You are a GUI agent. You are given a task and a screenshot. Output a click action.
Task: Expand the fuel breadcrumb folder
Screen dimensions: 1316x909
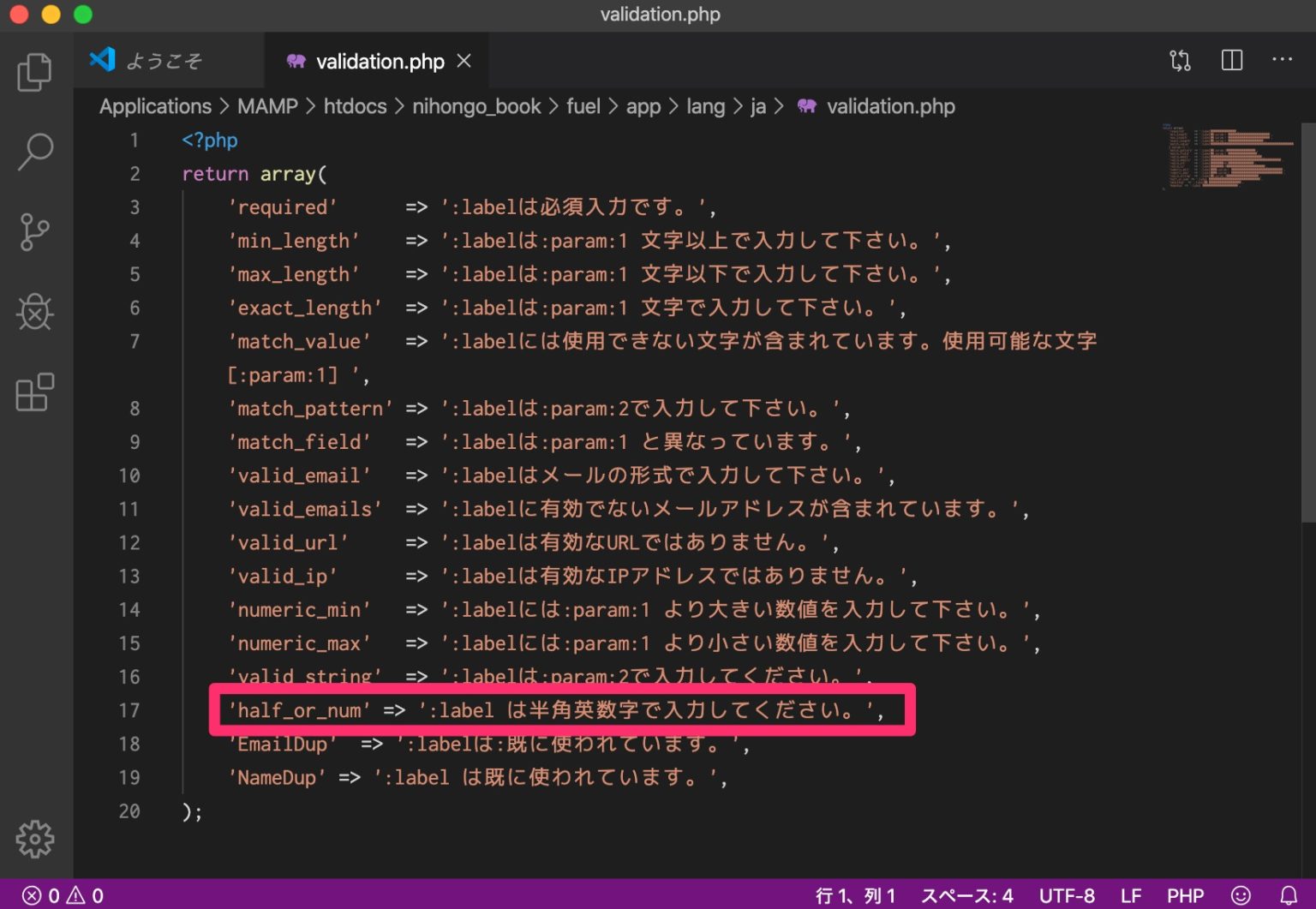tap(583, 106)
